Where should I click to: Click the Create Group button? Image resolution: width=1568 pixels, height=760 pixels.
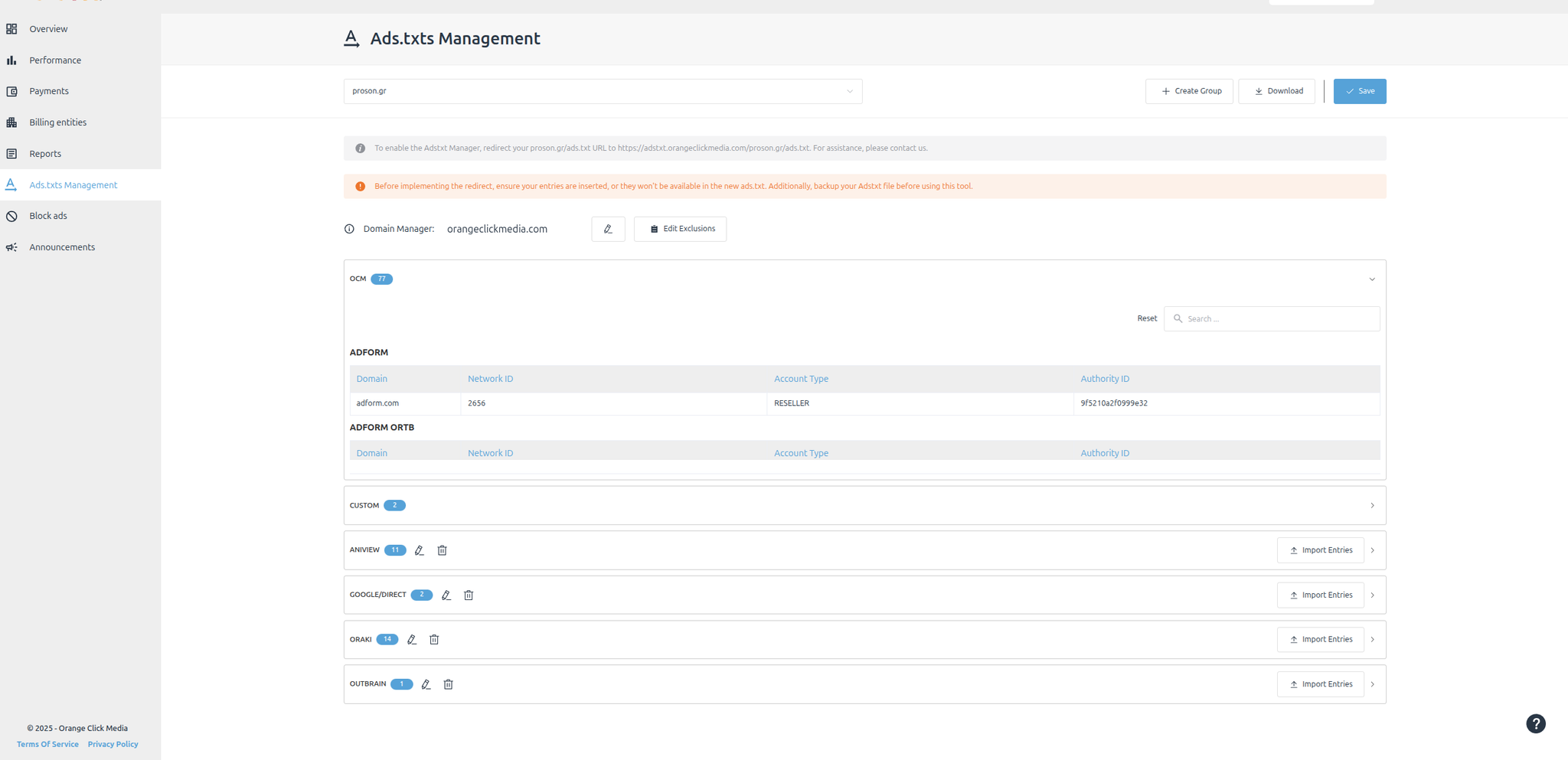click(1189, 91)
